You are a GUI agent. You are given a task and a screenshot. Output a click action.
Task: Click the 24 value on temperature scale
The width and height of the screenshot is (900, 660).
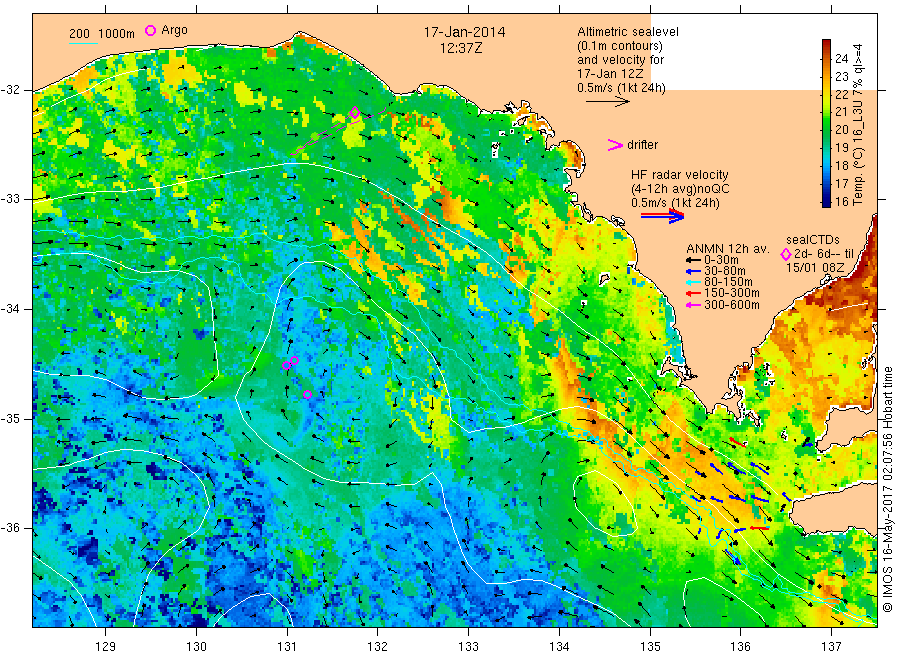pos(841,58)
